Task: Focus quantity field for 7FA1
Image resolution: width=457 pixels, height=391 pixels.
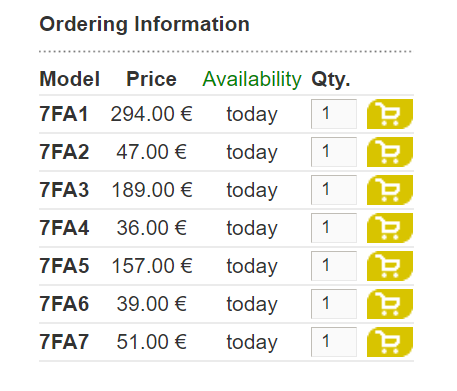Action: click(334, 114)
